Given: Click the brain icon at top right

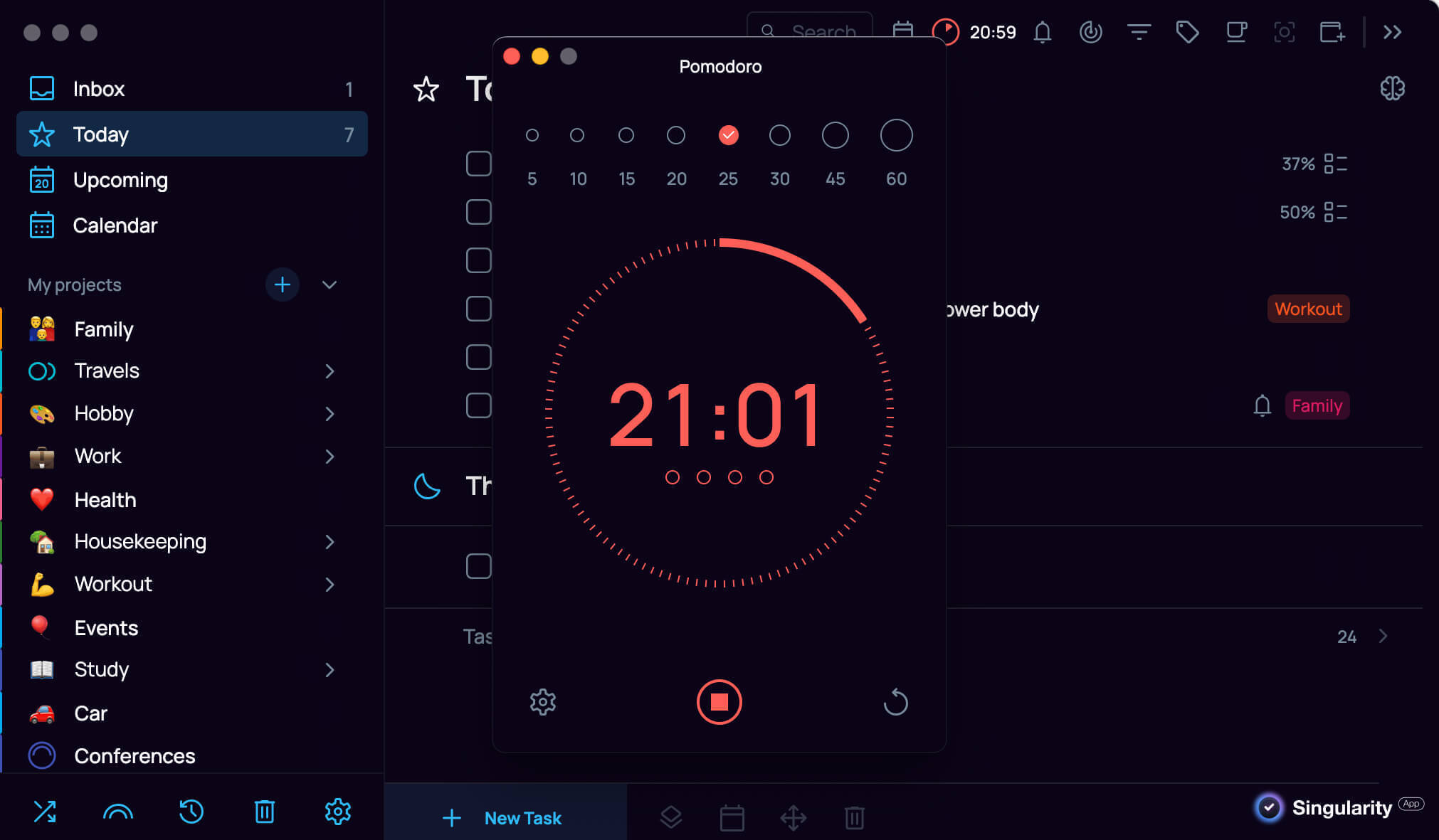Looking at the screenshot, I should (x=1393, y=88).
